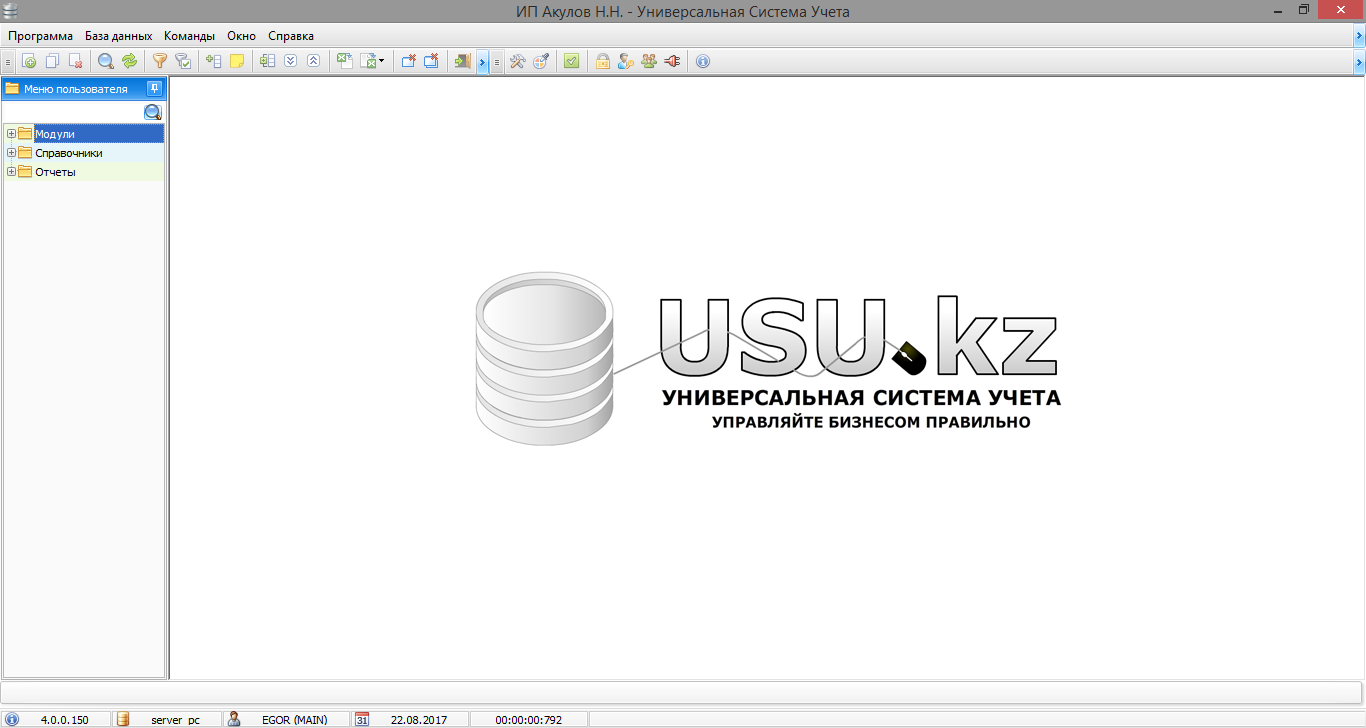Expand the menu bar overflow arrow at right
The height and width of the screenshot is (728, 1366).
coord(1359,36)
